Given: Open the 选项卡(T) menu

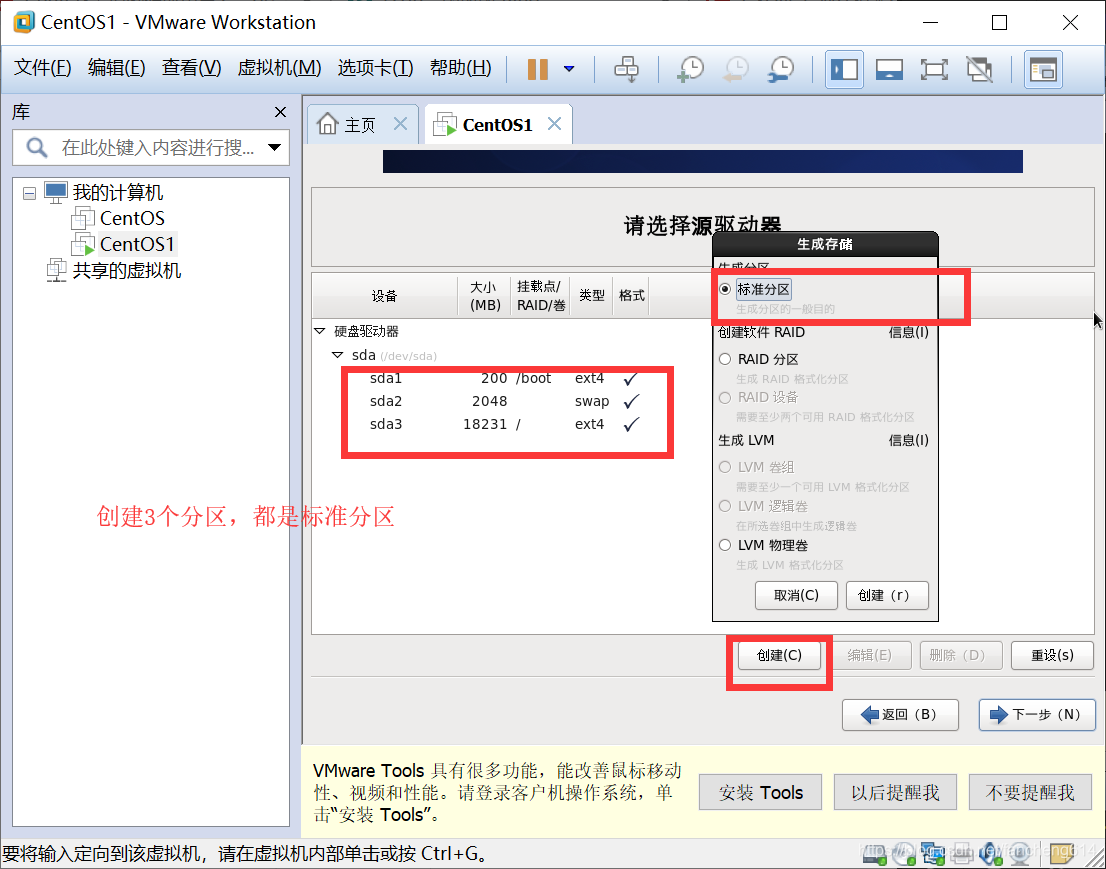Looking at the screenshot, I should [375, 68].
